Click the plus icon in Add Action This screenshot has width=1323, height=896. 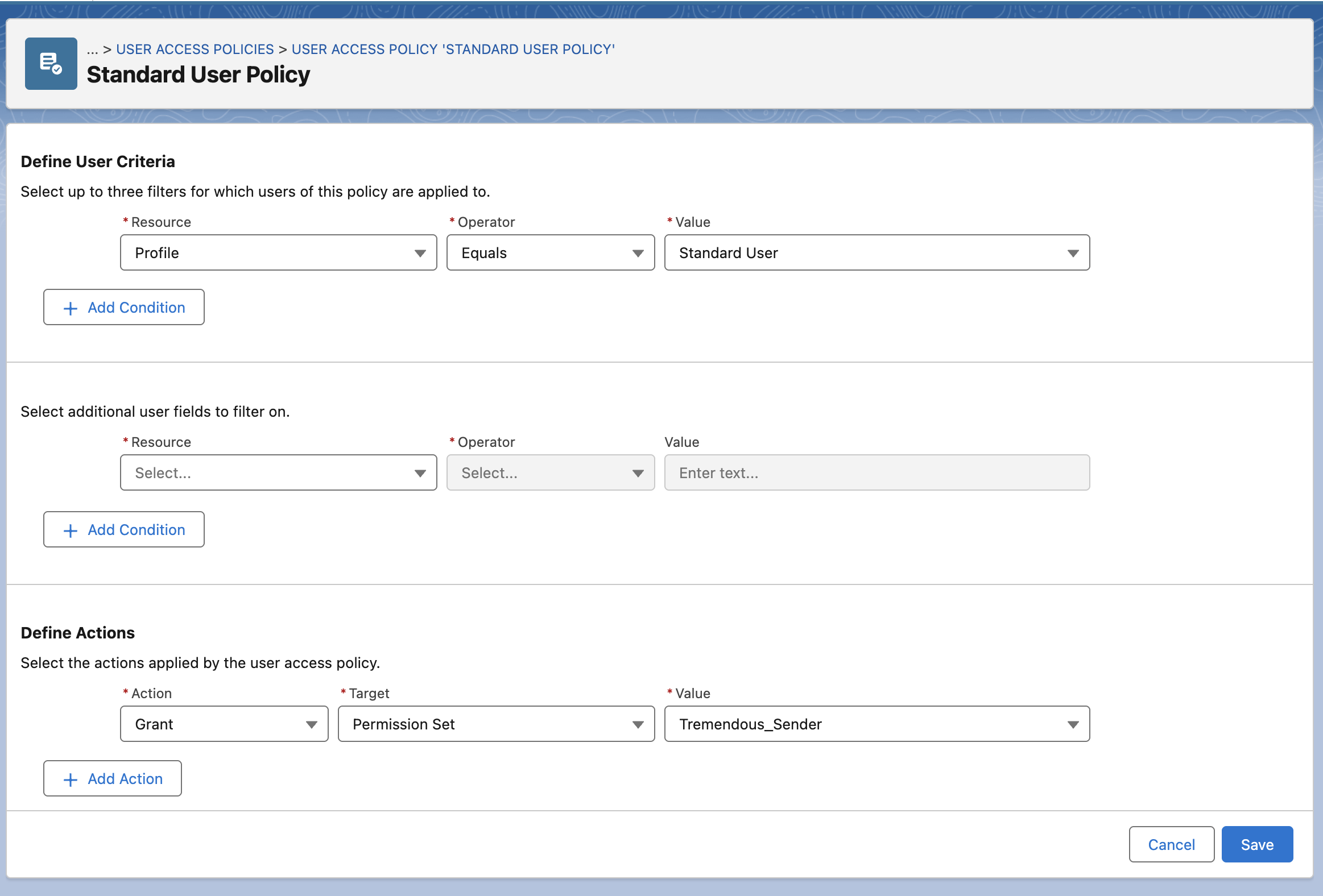point(70,779)
